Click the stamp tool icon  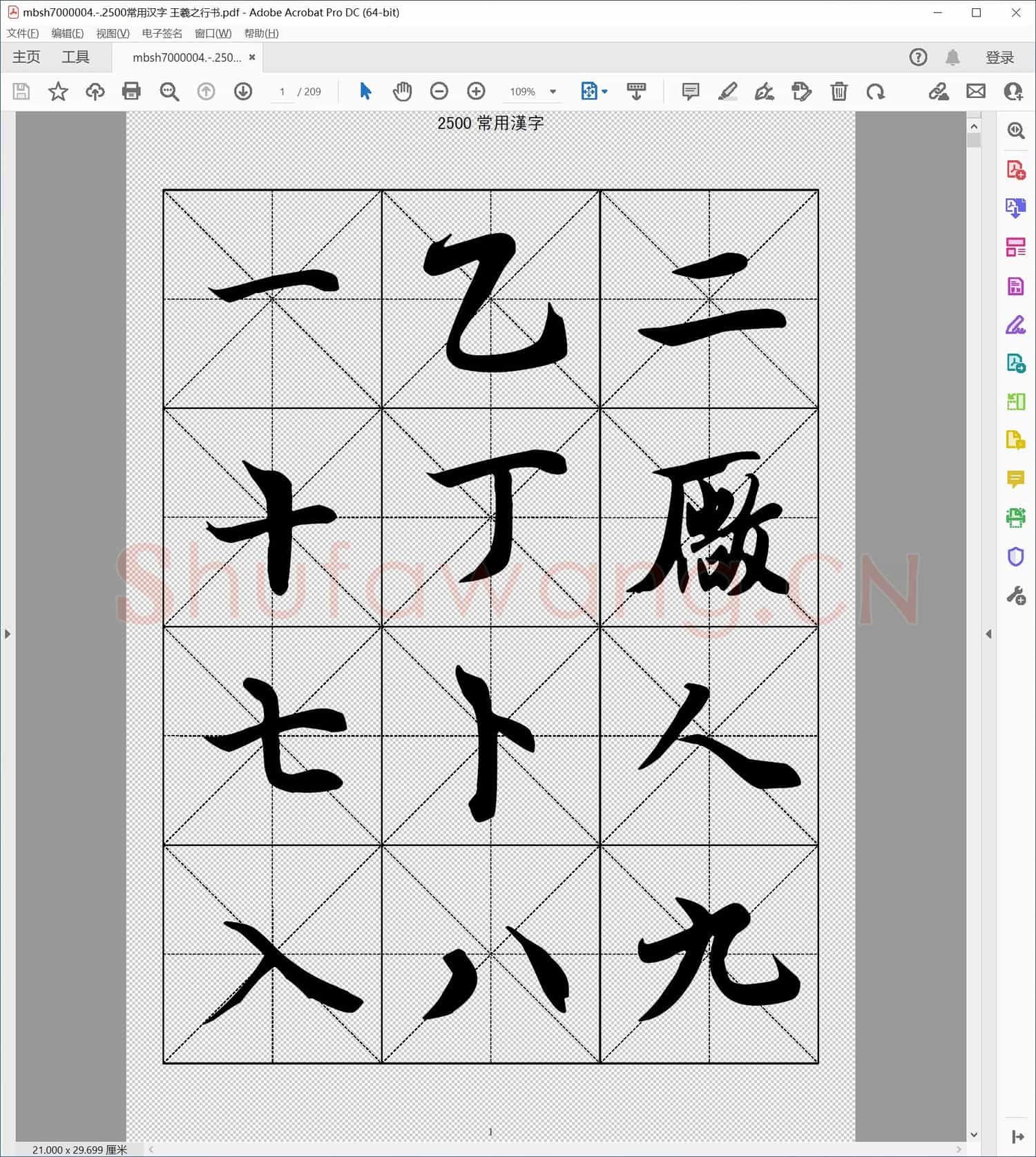click(x=801, y=91)
